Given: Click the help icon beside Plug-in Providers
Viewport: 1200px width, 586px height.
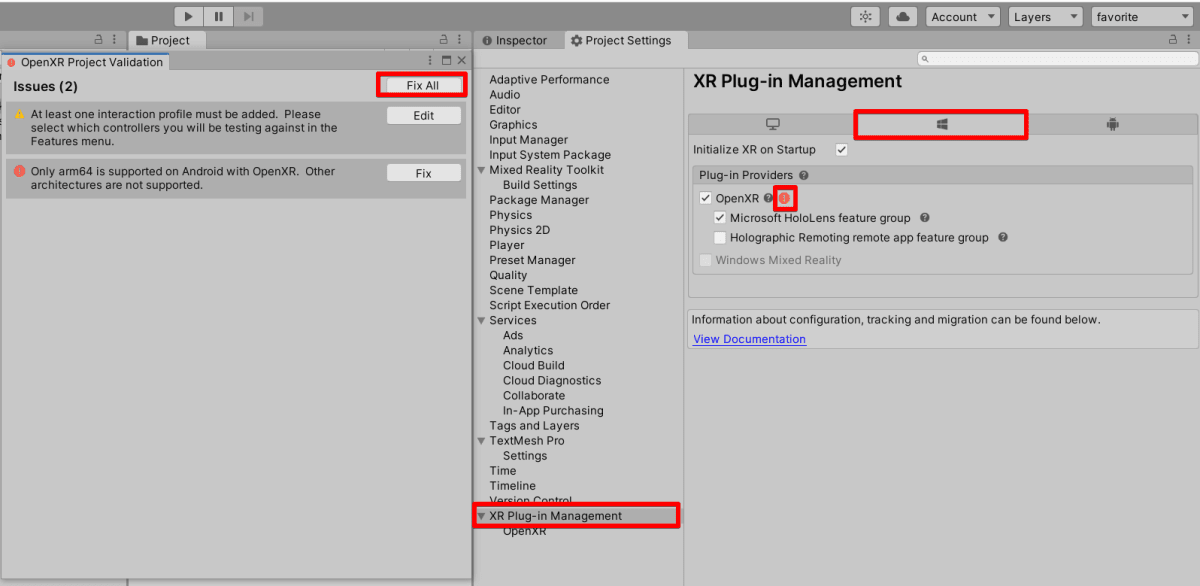Looking at the screenshot, I should click(x=804, y=175).
